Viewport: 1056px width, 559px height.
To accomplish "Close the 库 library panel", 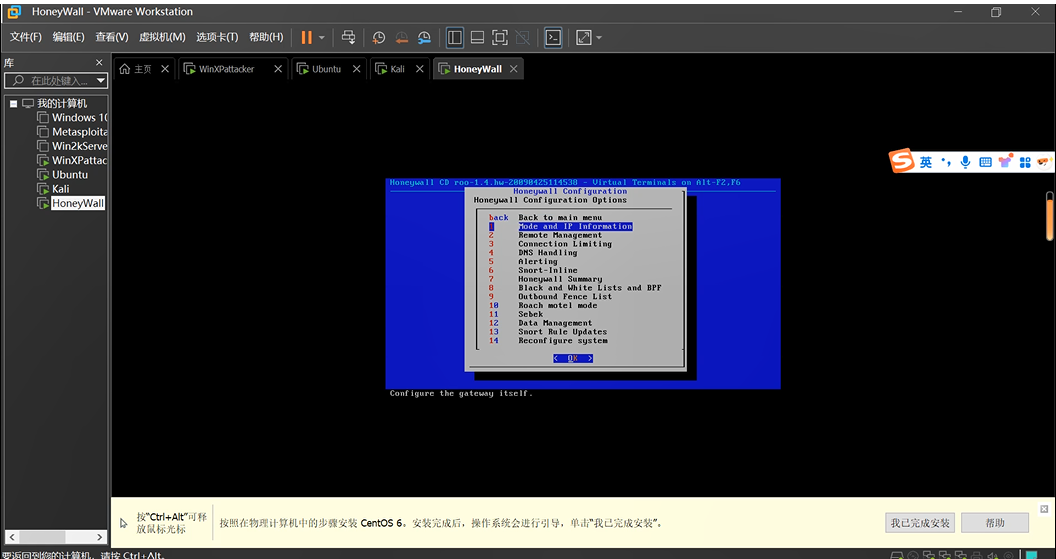I will coord(99,63).
